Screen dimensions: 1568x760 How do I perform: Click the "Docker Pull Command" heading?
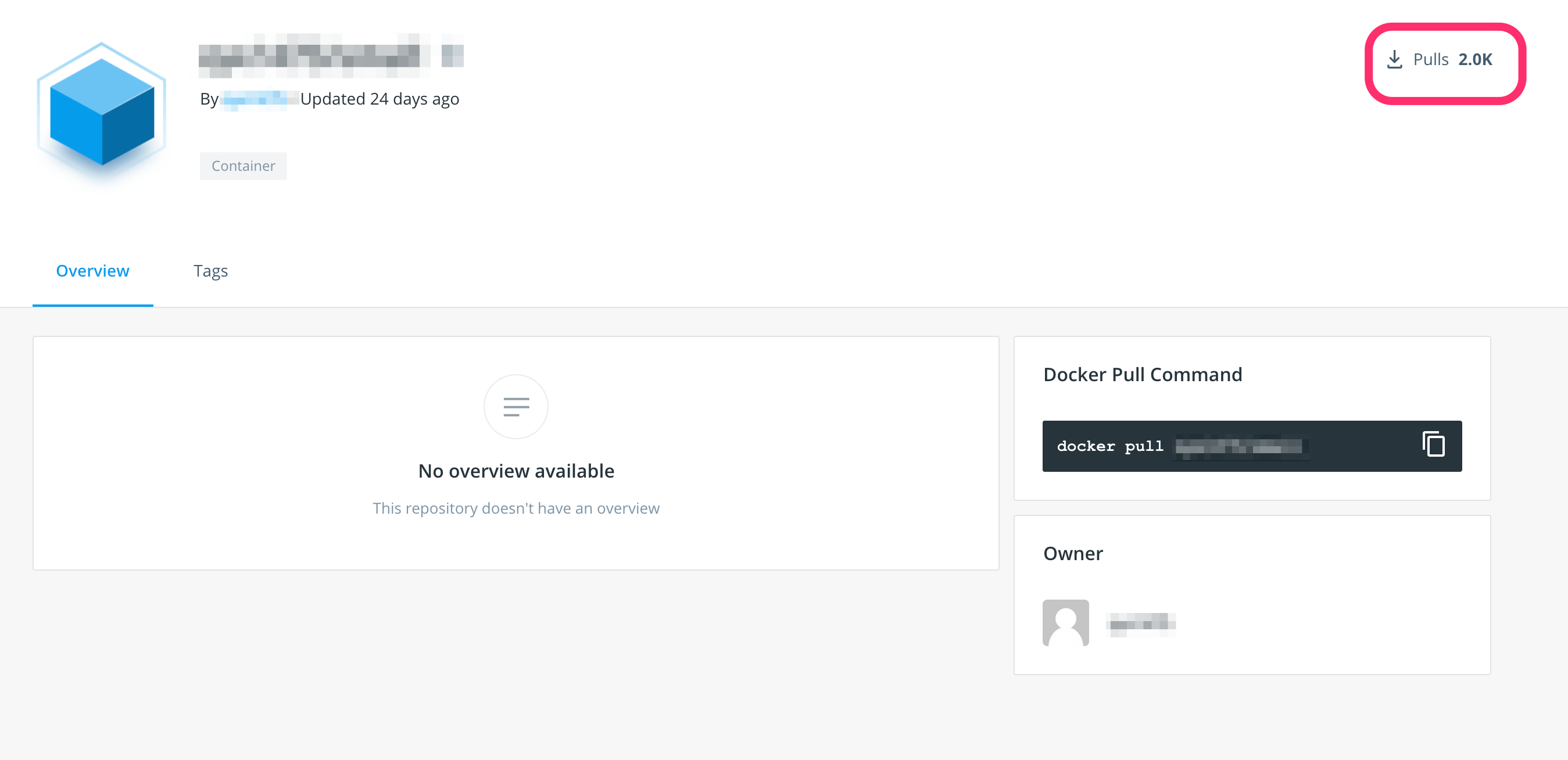coord(1142,374)
